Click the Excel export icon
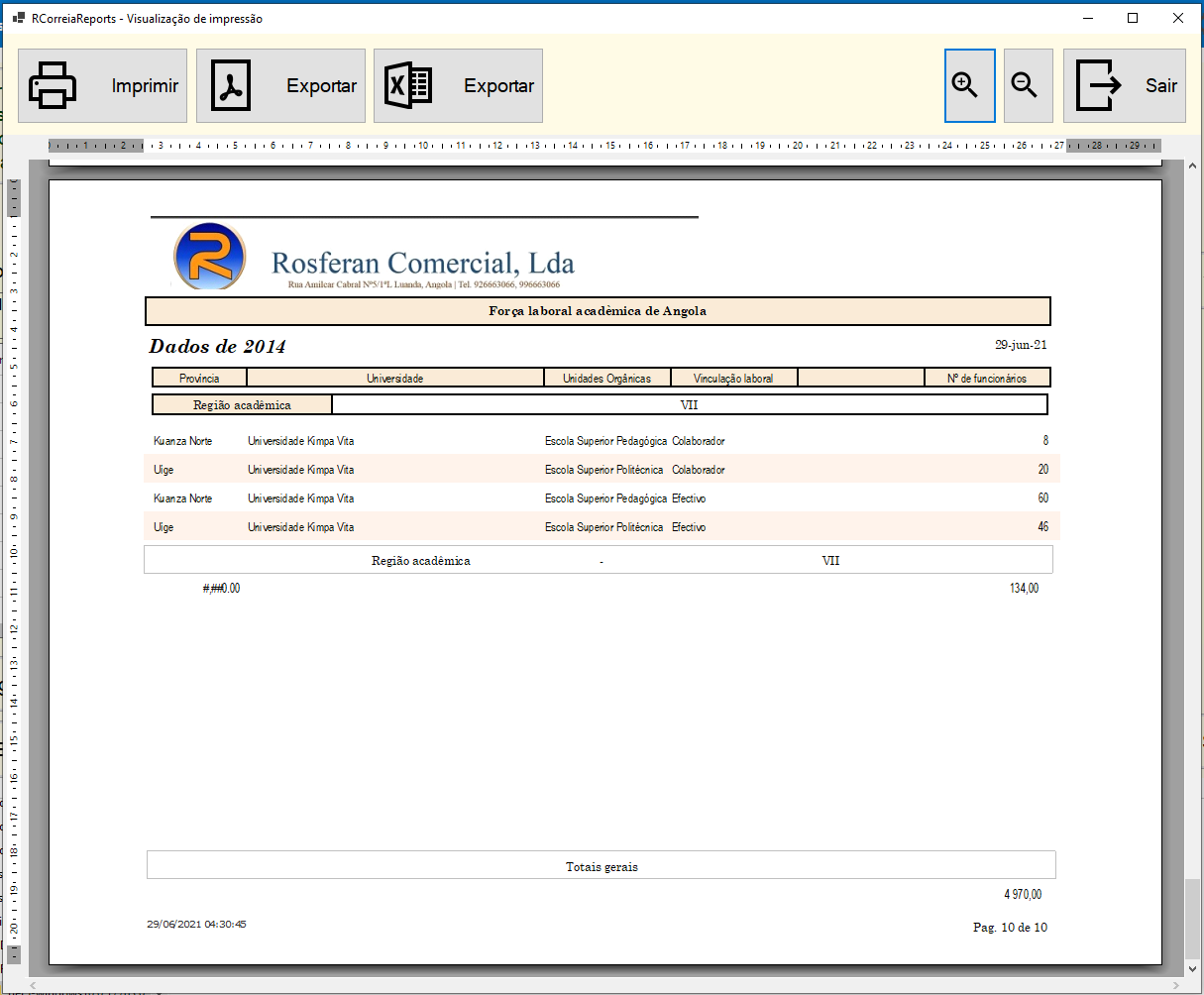Image resolution: width=1204 pixels, height=995 pixels. (408, 85)
